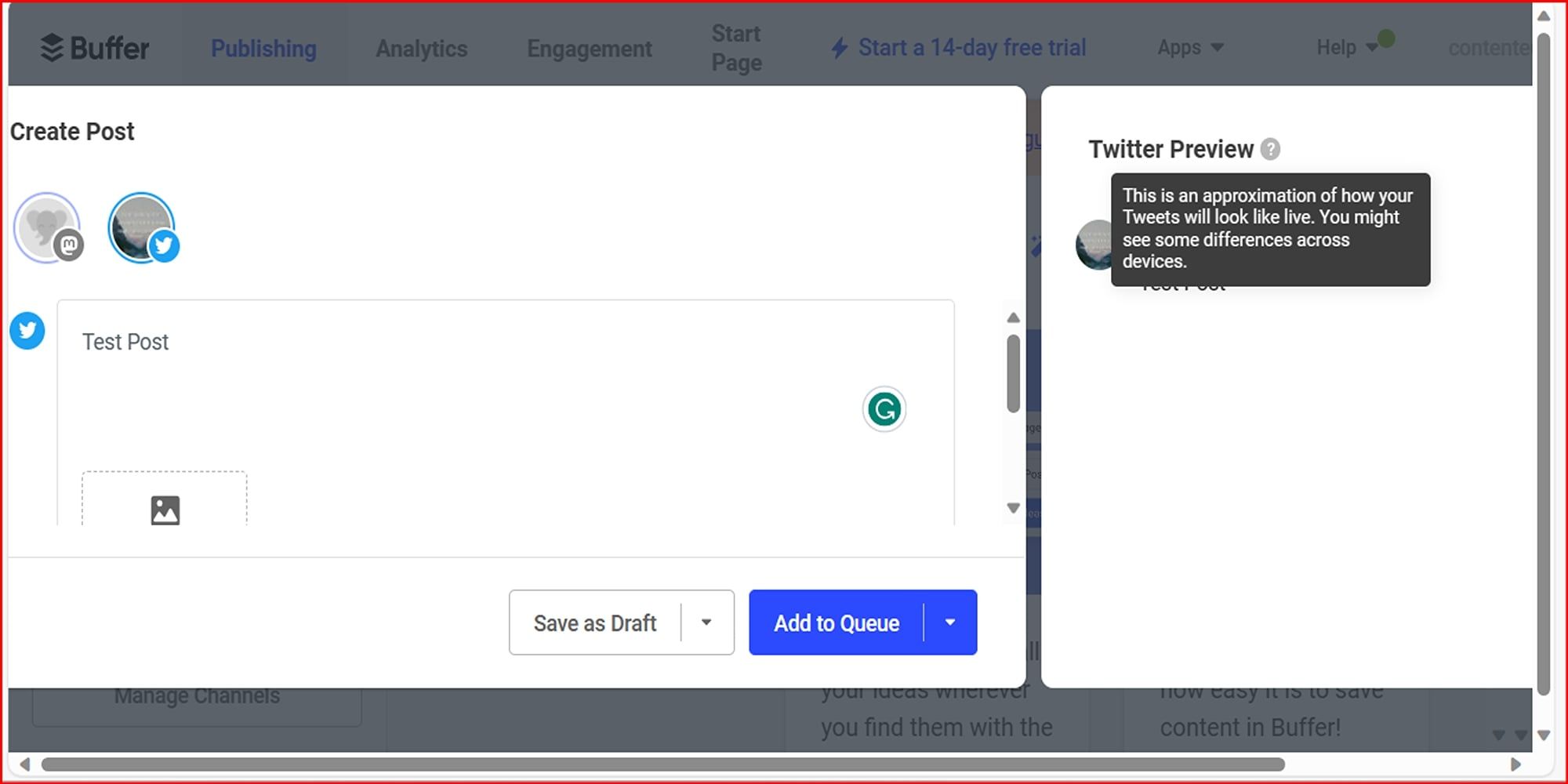Click the Buffer logo icon
Image resolution: width=1568 pixels, height=784 pixels.
[x=52, y=48]
